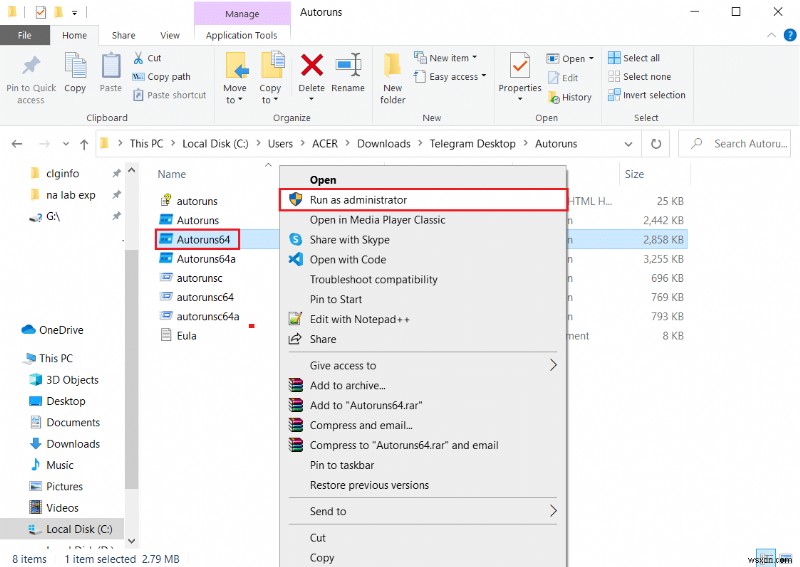Select the autorunsc64 file
800x567 pixels.
pyautogui.click(x=205, y=297)
